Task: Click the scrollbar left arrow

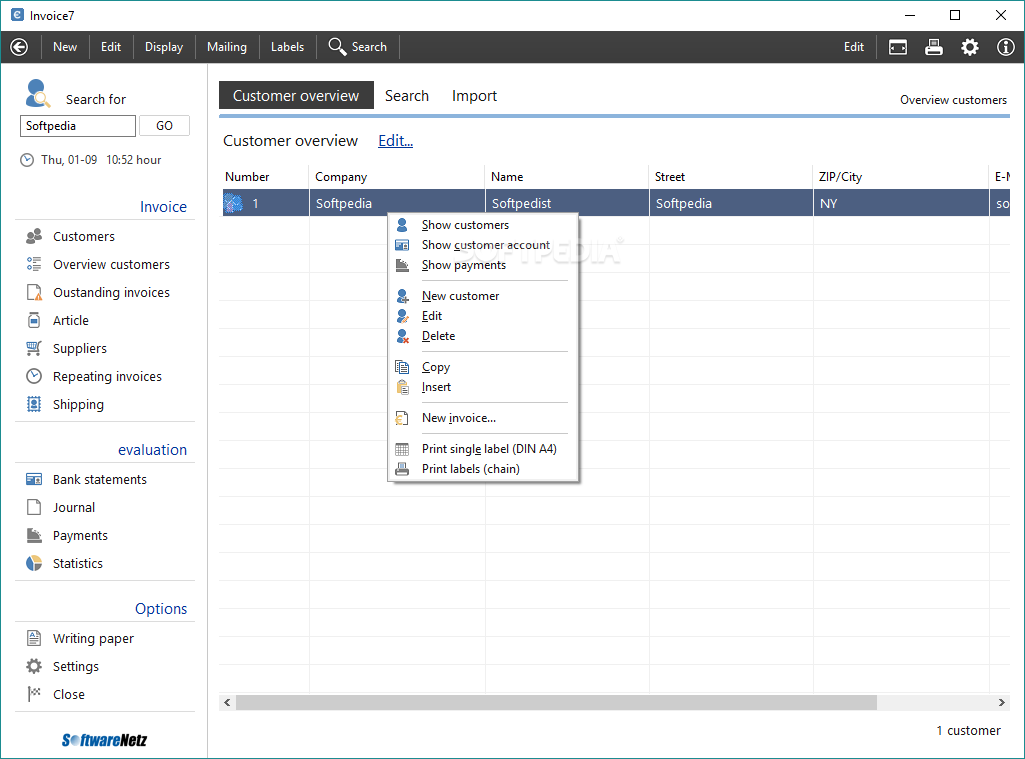Action: click(227, 702)
